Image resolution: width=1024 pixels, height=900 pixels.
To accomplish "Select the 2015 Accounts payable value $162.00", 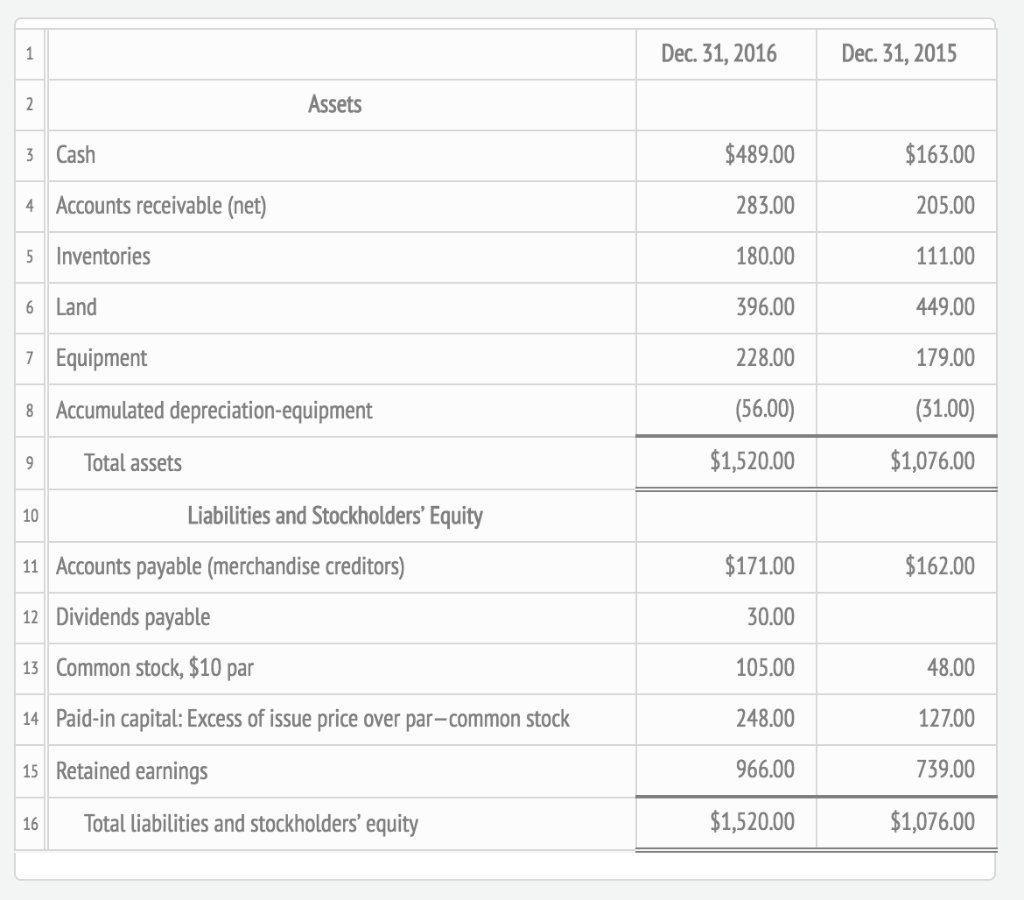I will click(x=939, y=568).
